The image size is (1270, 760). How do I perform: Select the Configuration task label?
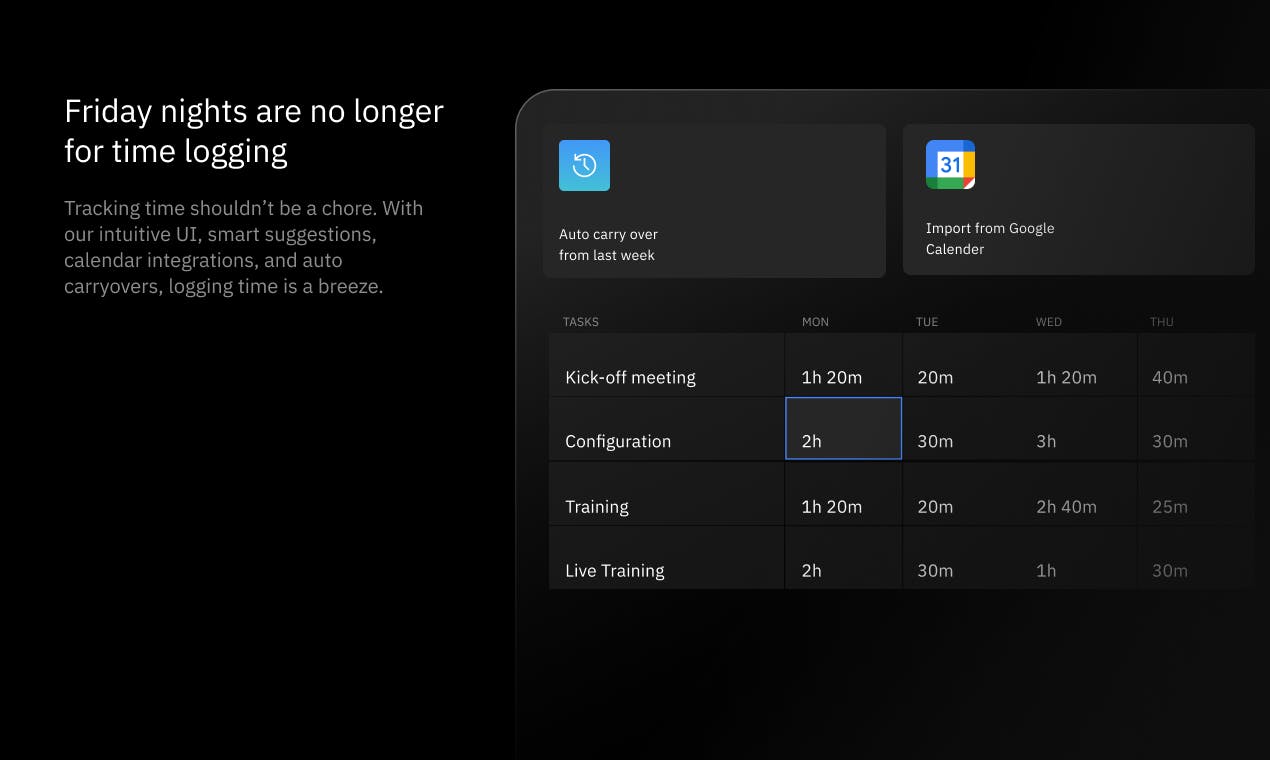pos(618,441)
